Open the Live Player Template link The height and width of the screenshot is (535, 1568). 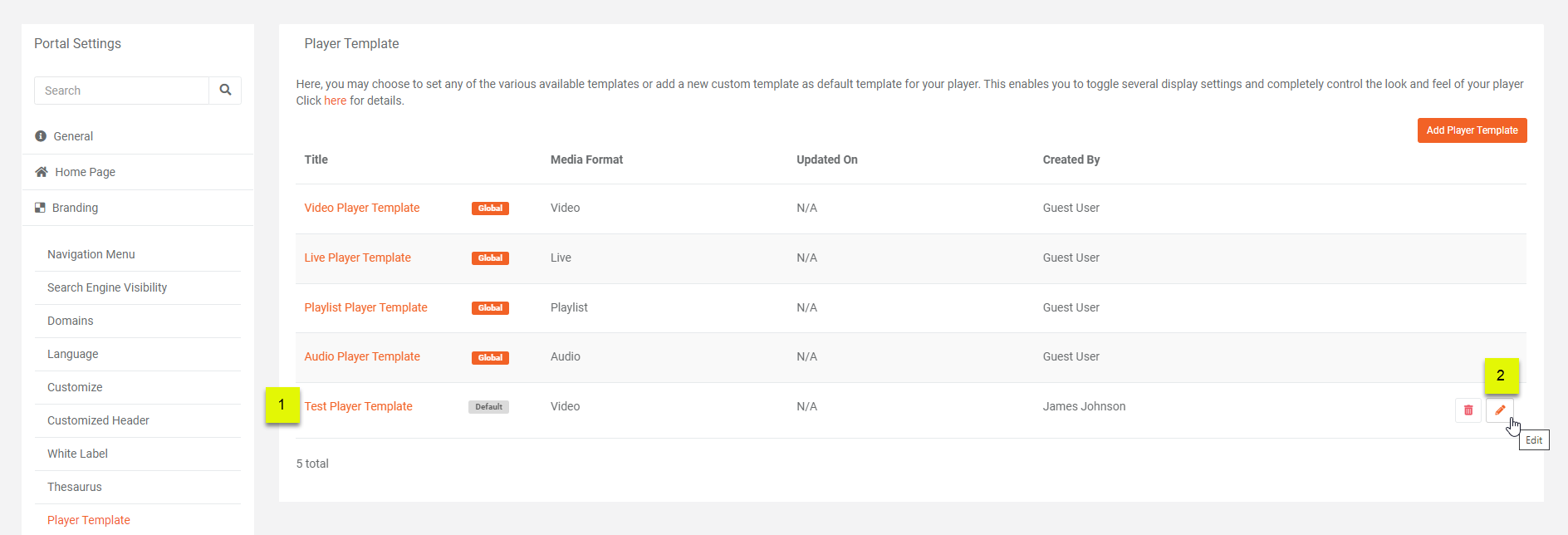click(x=357, y=258)
